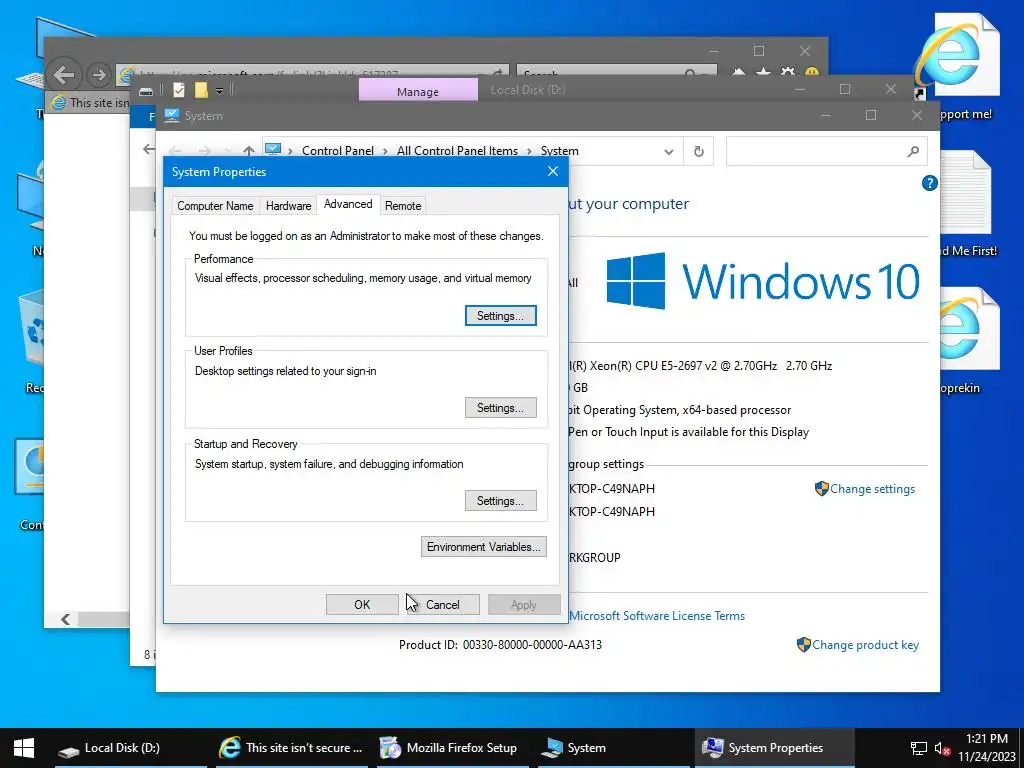Click Internet Explorer smiley feedback icon
Viewport: 1024px width, 768px height.
tap(812, 74)
